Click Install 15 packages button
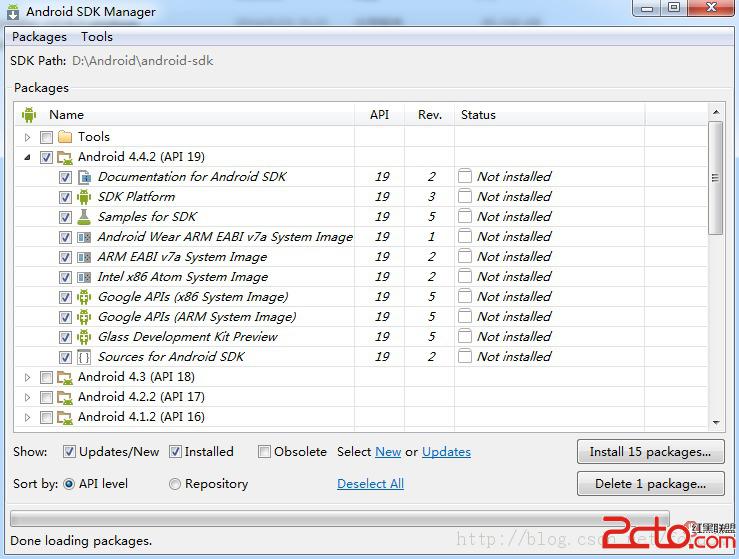739x559 pixels. (650, 452)
